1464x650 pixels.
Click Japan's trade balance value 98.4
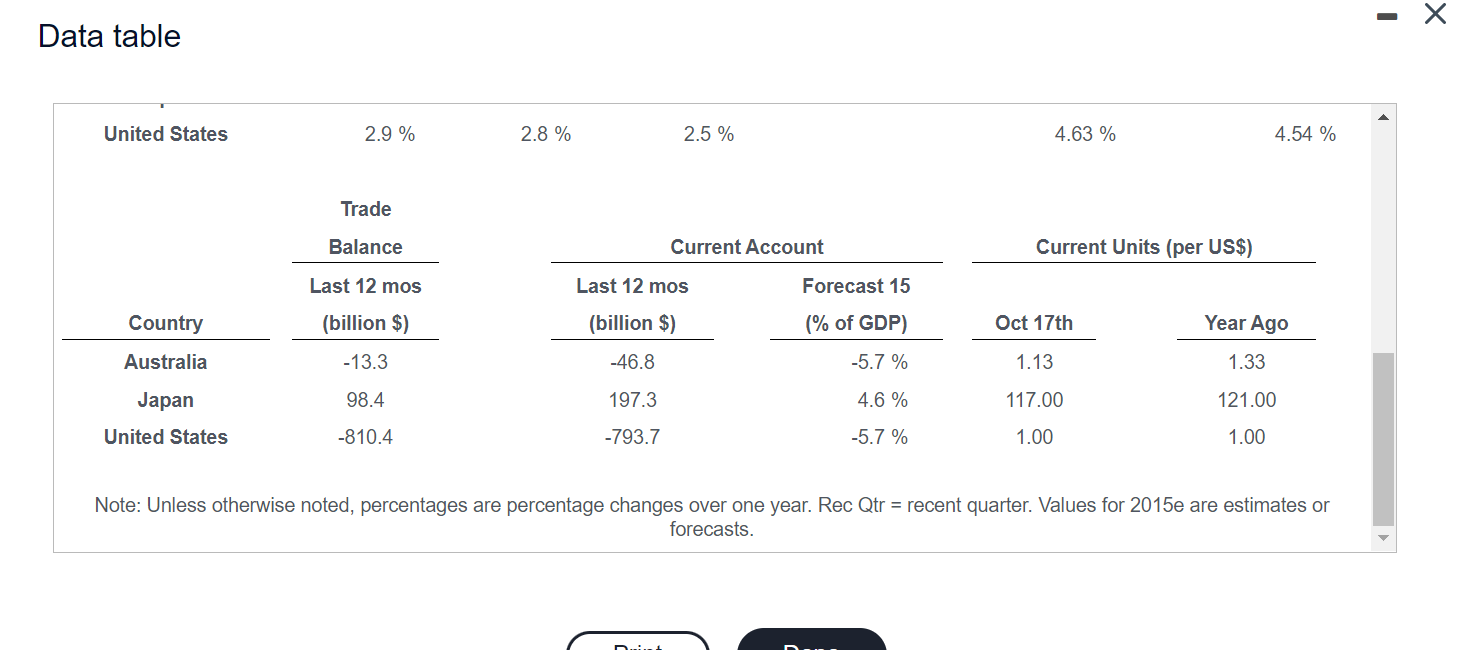click(365, 399)
